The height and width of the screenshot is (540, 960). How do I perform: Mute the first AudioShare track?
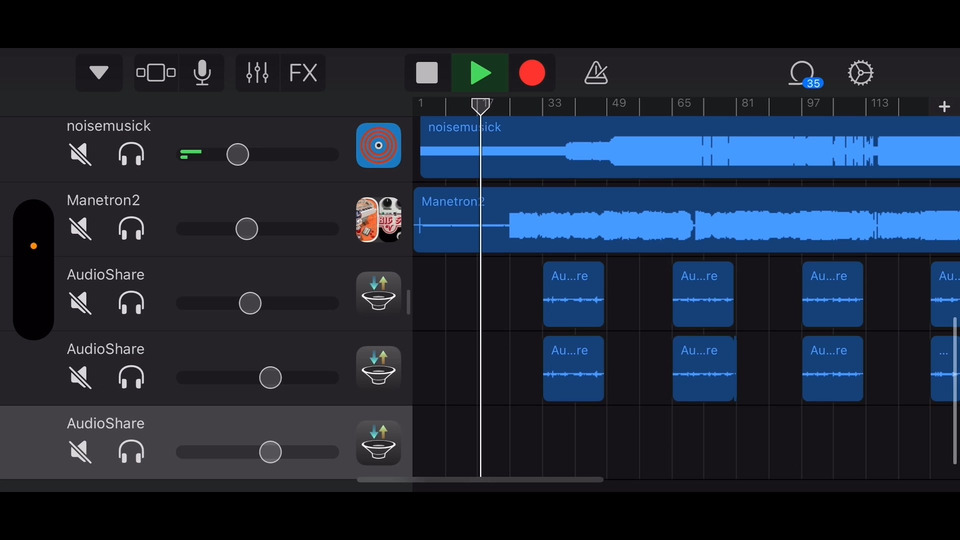[x=80, y=302]
